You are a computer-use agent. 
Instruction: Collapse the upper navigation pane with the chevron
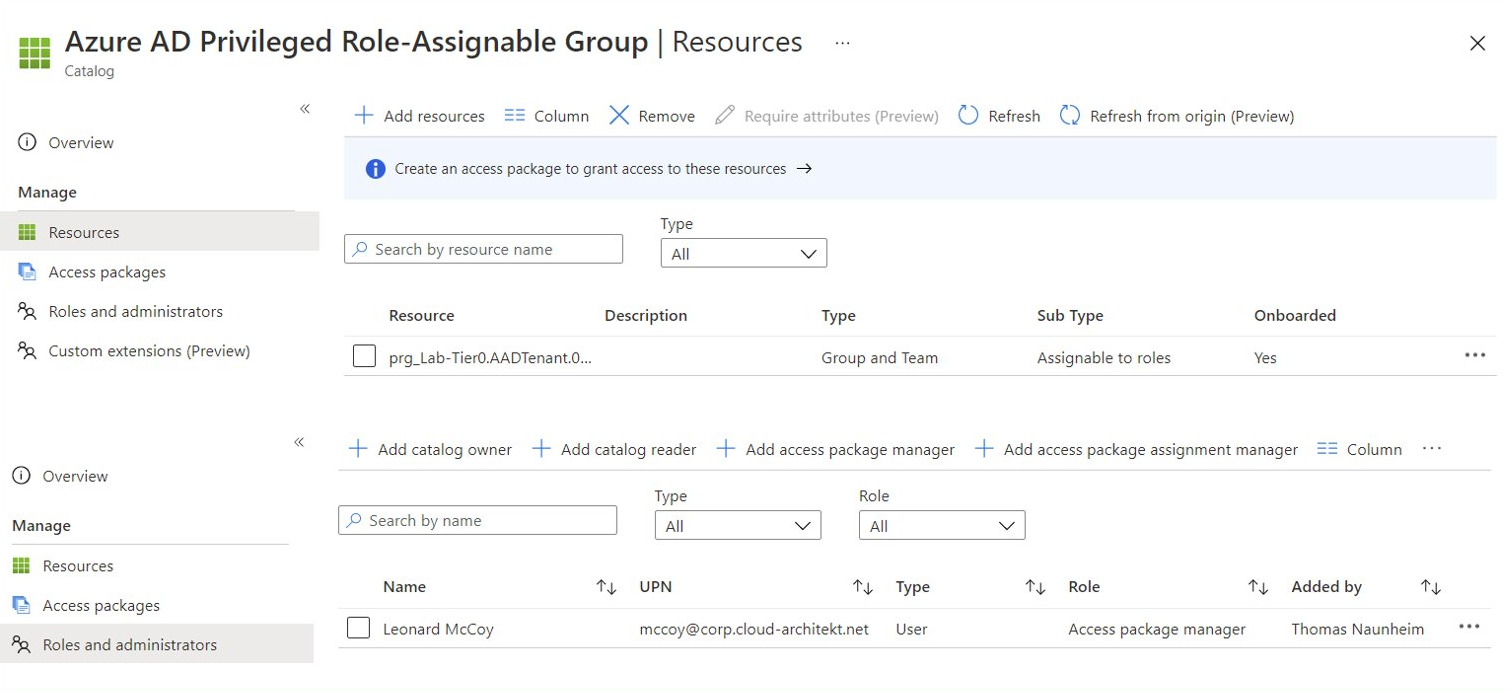[x=305, y=109]
